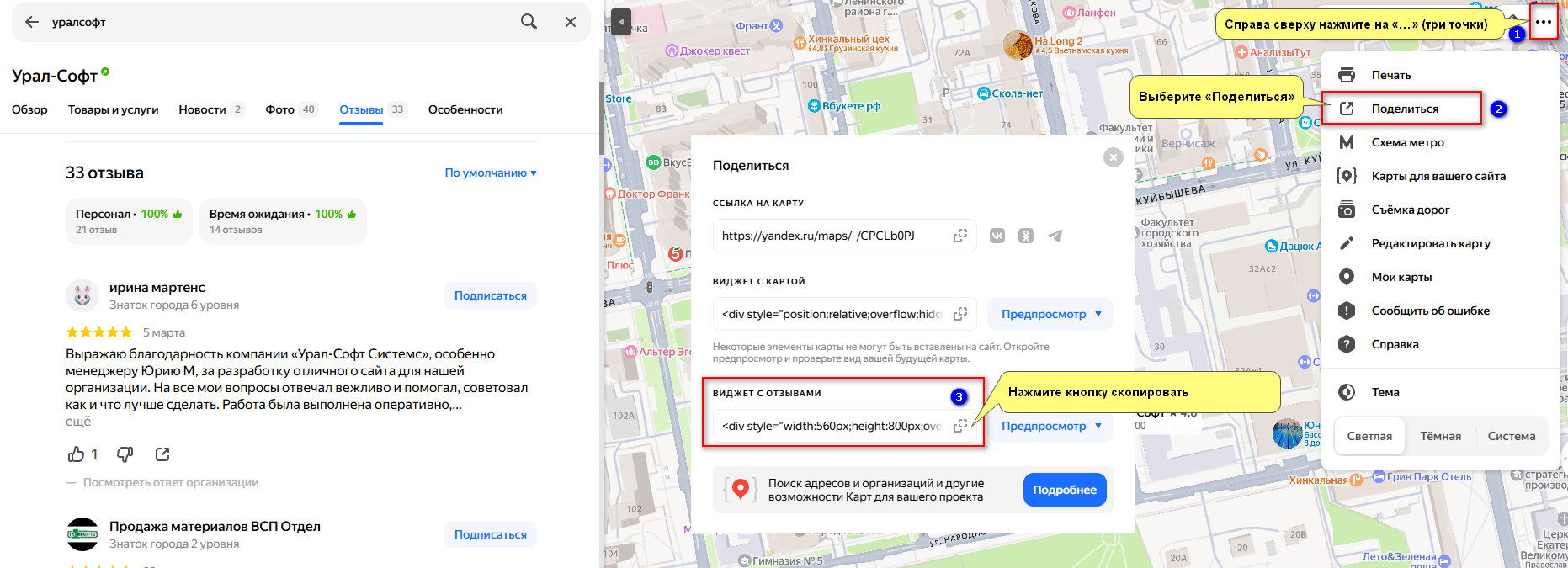Copy the reviews widget code
The image size is (1568, 568).
coord(959,426)
